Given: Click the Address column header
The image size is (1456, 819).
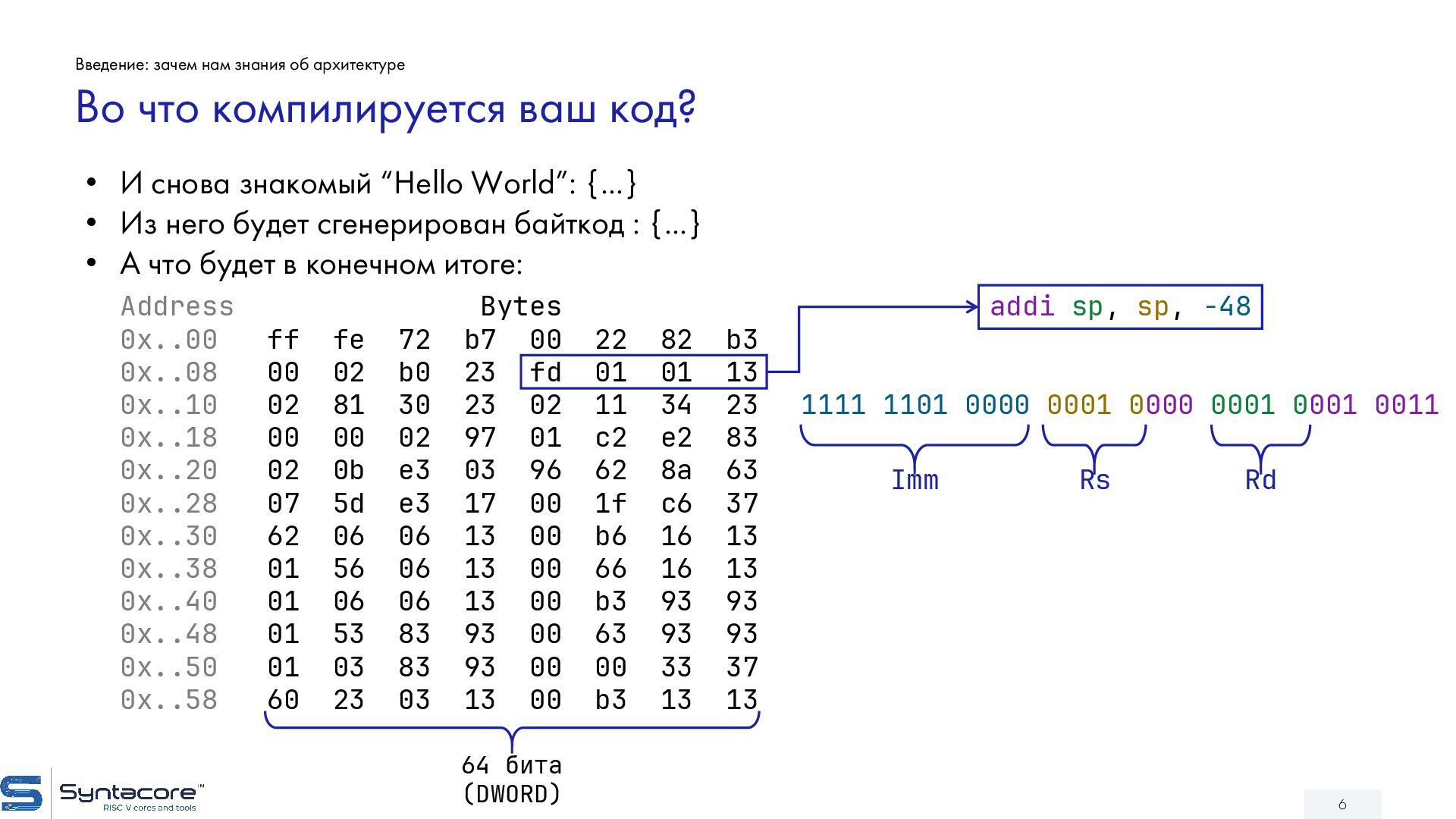Looking at the screenshot, I should 177,306.
